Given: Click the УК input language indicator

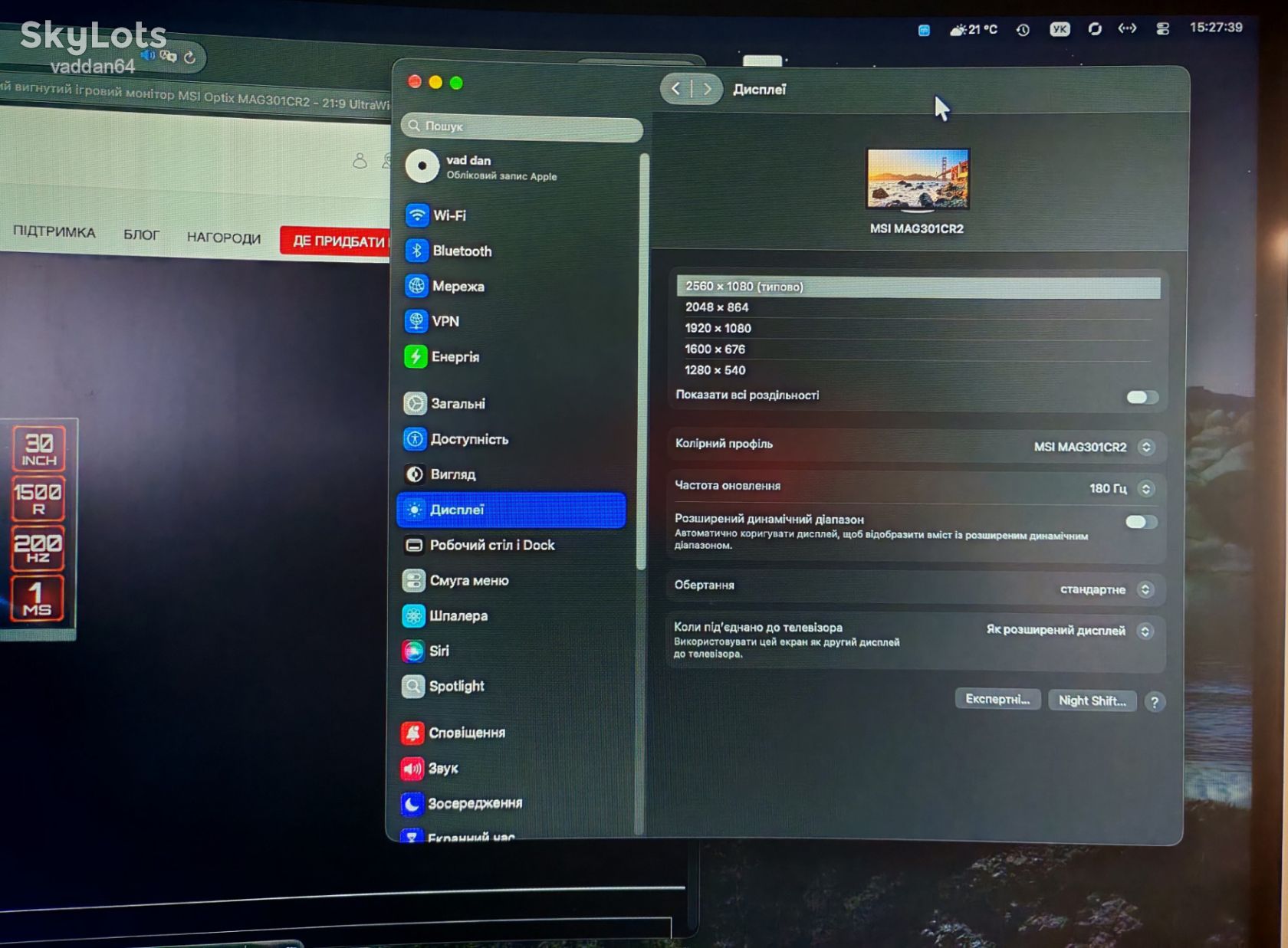Looking at the screenshot, I should coord(1060,29).
